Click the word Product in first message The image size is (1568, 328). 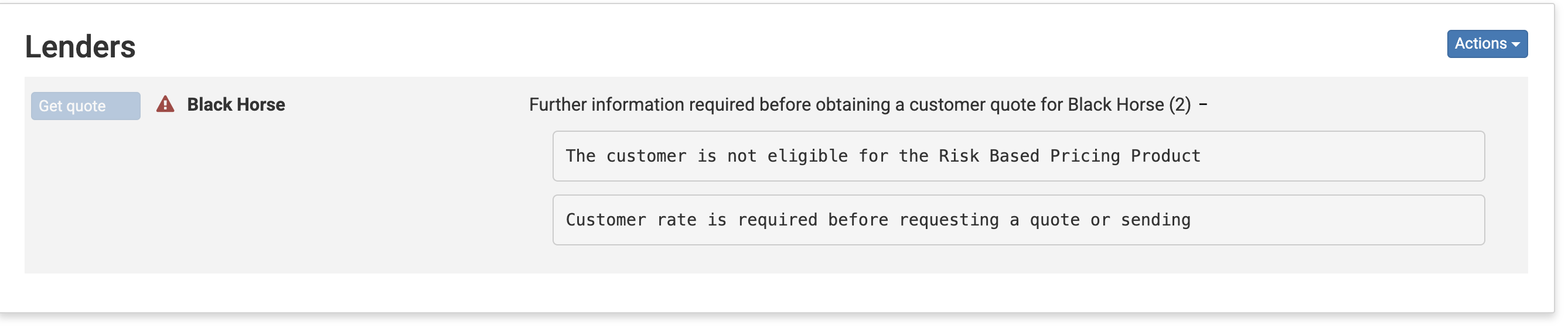pos(1165,156)
